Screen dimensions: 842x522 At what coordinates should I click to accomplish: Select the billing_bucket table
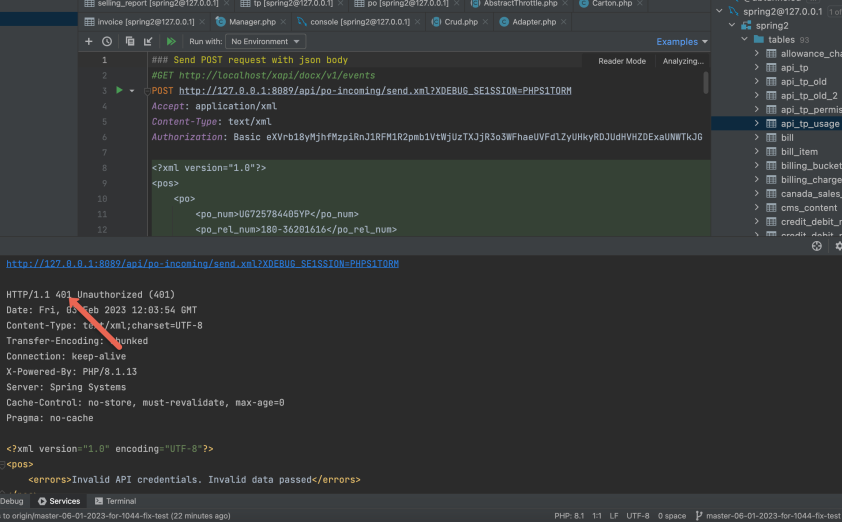(811, 165)
